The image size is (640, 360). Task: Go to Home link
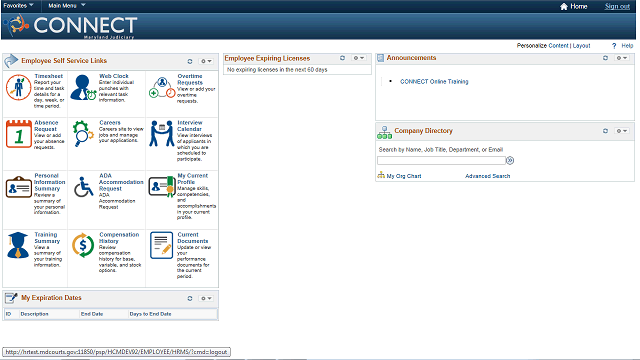pyautogui.click(x=579, y=6)
